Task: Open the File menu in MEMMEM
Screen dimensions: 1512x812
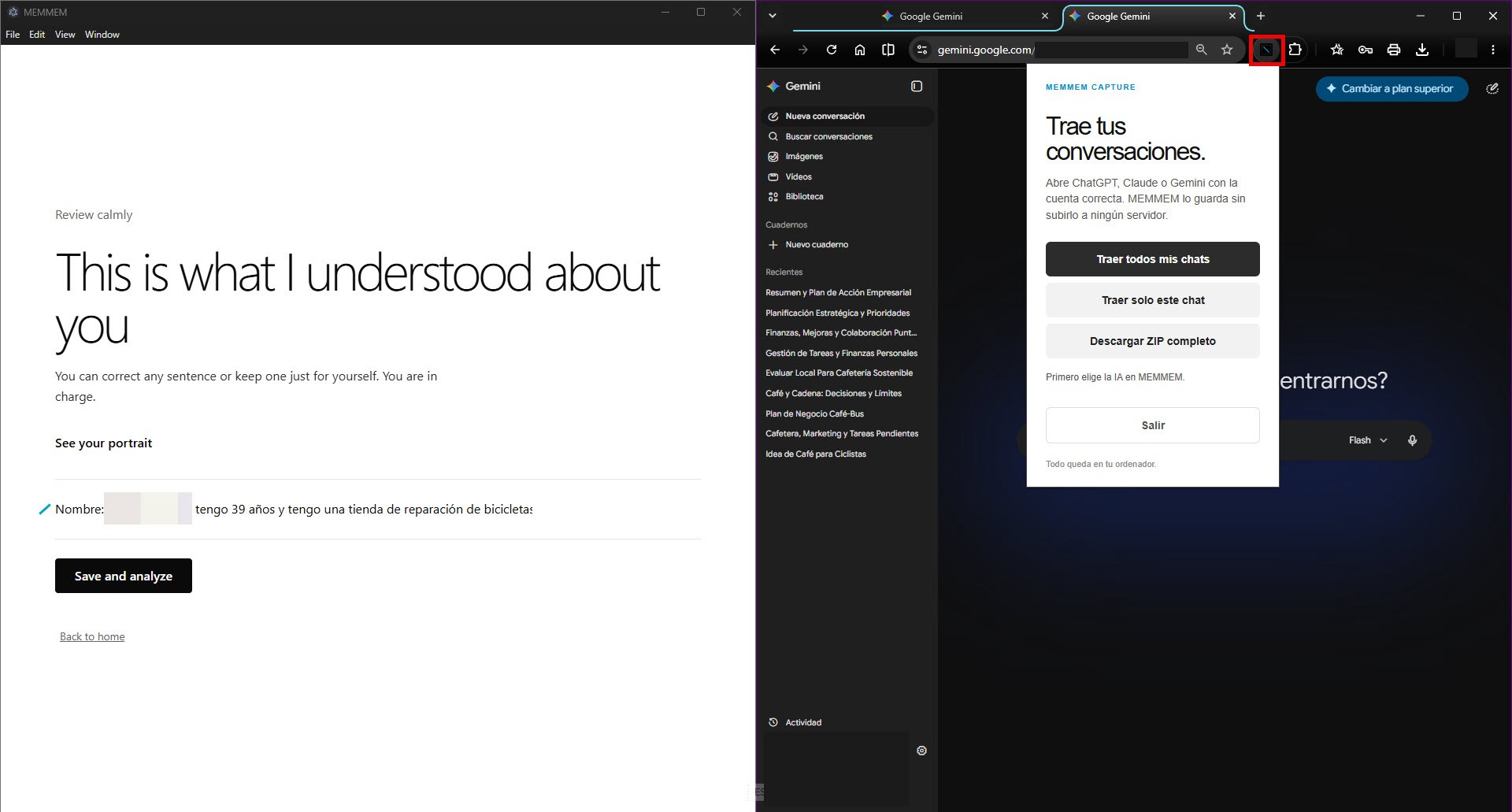Action: pyautogui.click(x=13, y=35)
